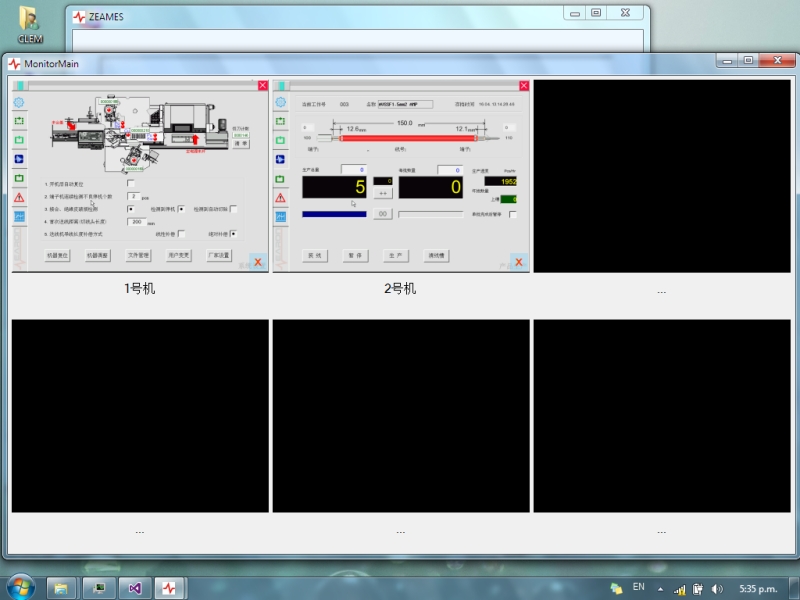Screen dimensions: 800x600
Task: Open the EN language selector in the taskbar
Action: pos(639,587)
